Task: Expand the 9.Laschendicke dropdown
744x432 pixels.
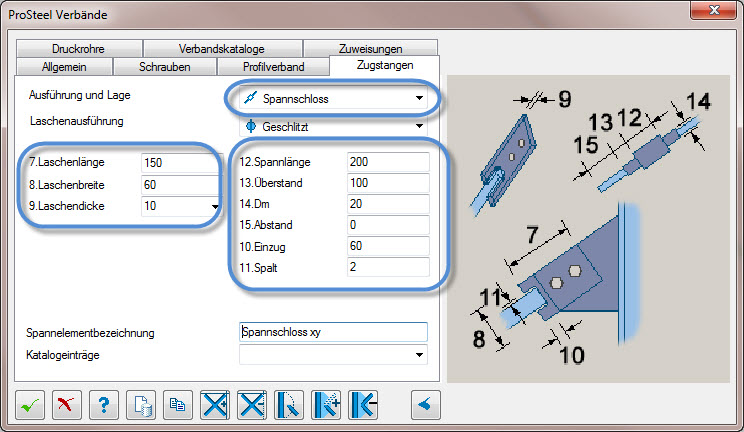Action: (x=215, y=207)
